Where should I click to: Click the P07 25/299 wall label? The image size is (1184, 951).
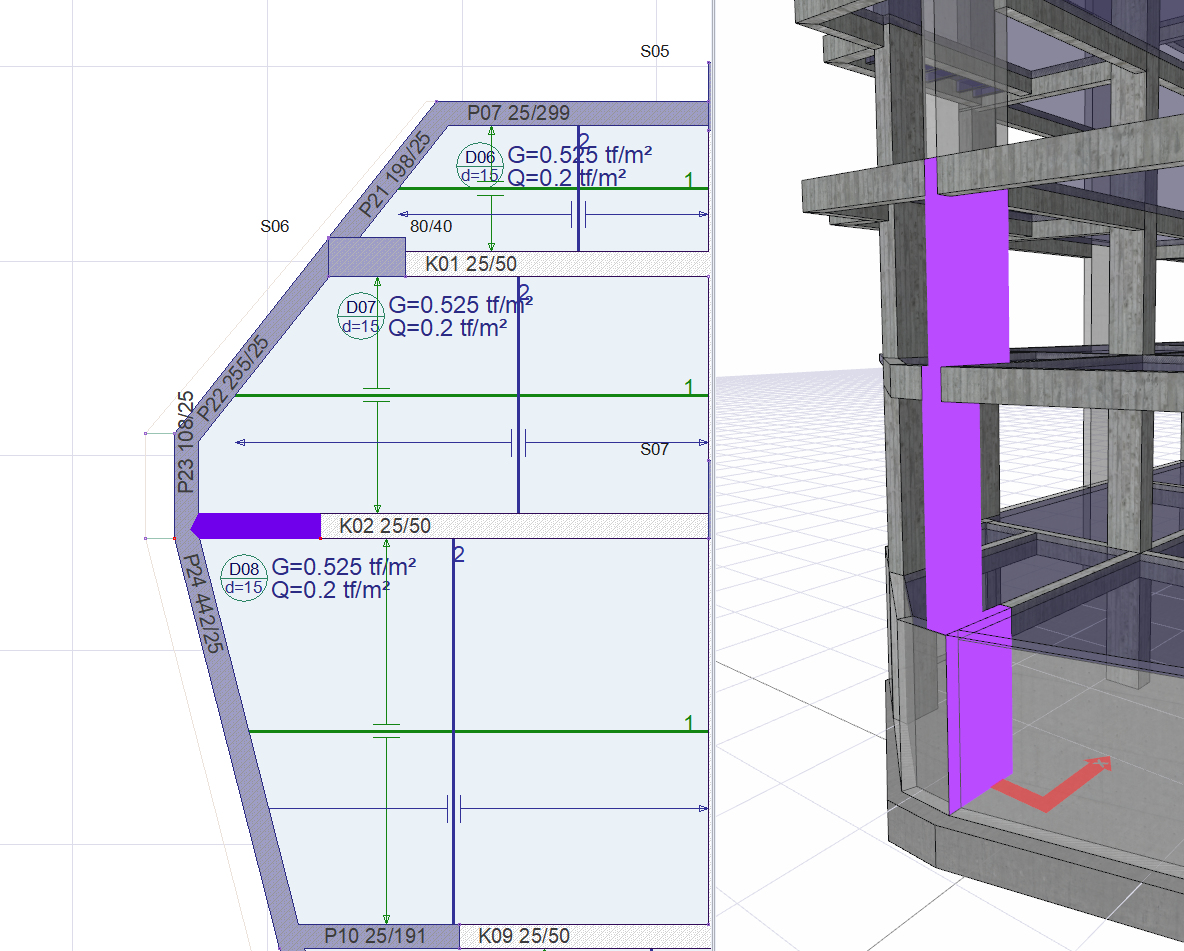click(518, 113)
